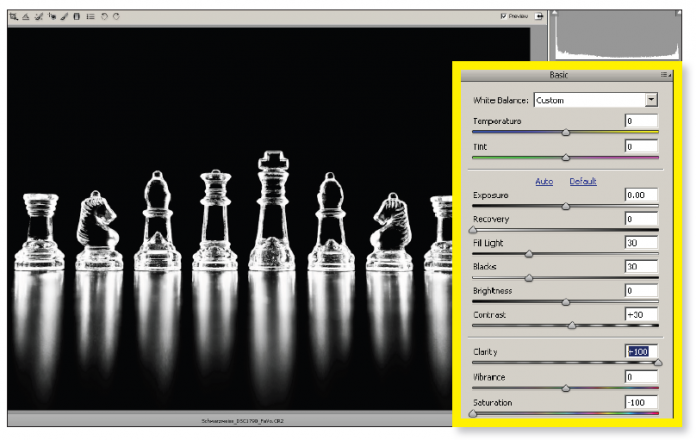Select the Spot Removal tool
Image resolution: width=696 pixels, height=440 pixels.
pos(39,17)
